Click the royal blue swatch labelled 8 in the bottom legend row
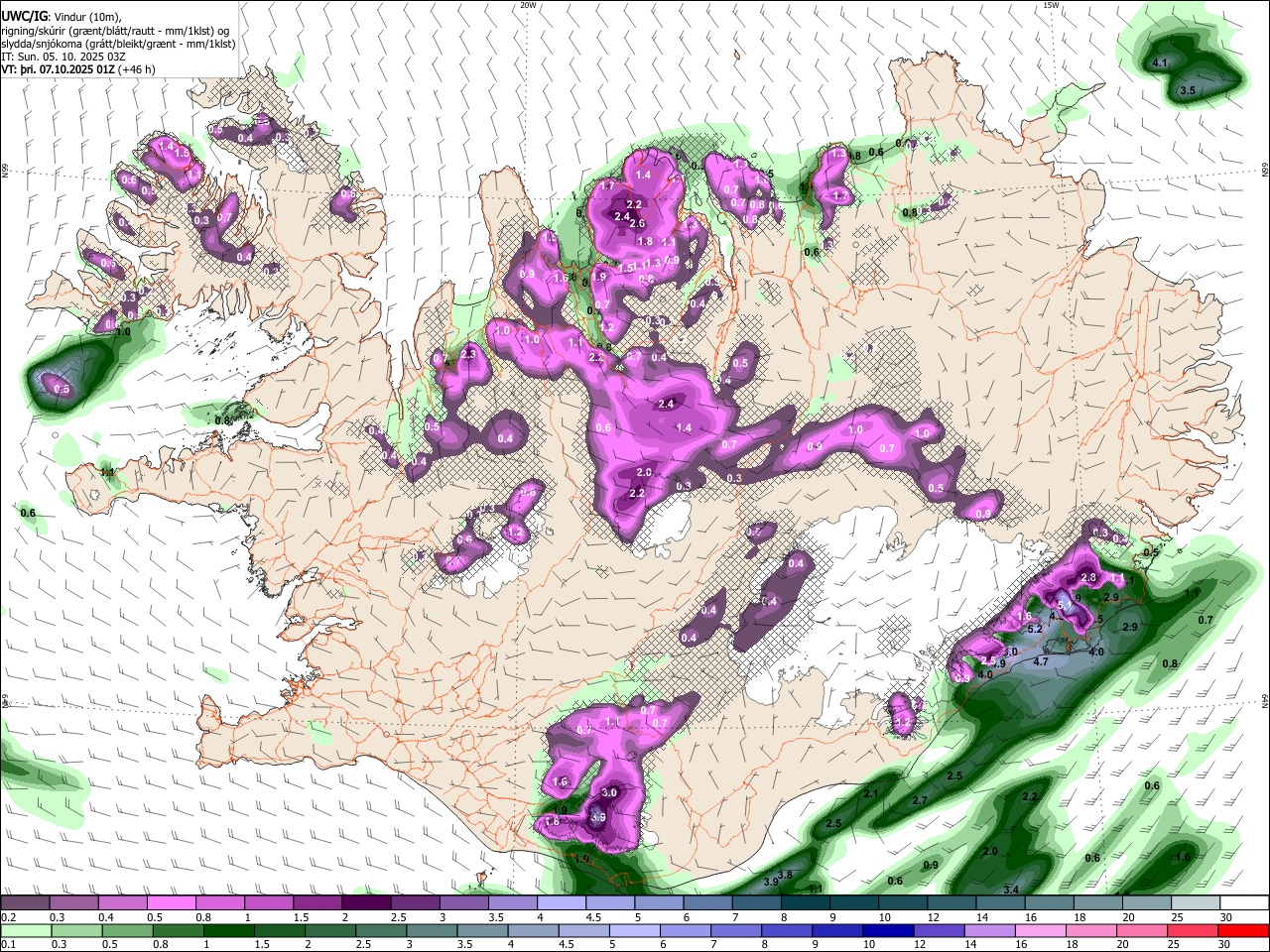The width and height of the screenshot is (1270, 952). pyautogui.click(x=787, y=931)
